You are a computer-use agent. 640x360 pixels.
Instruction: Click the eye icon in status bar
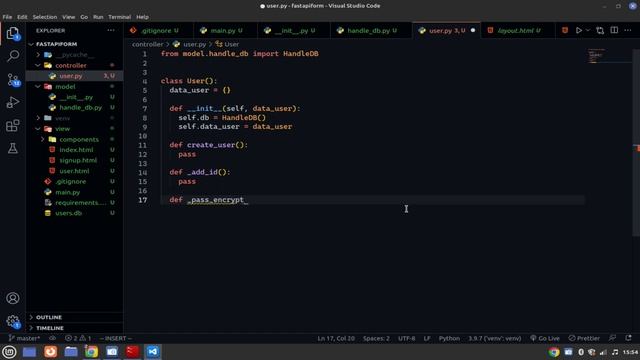pos(53,338)
